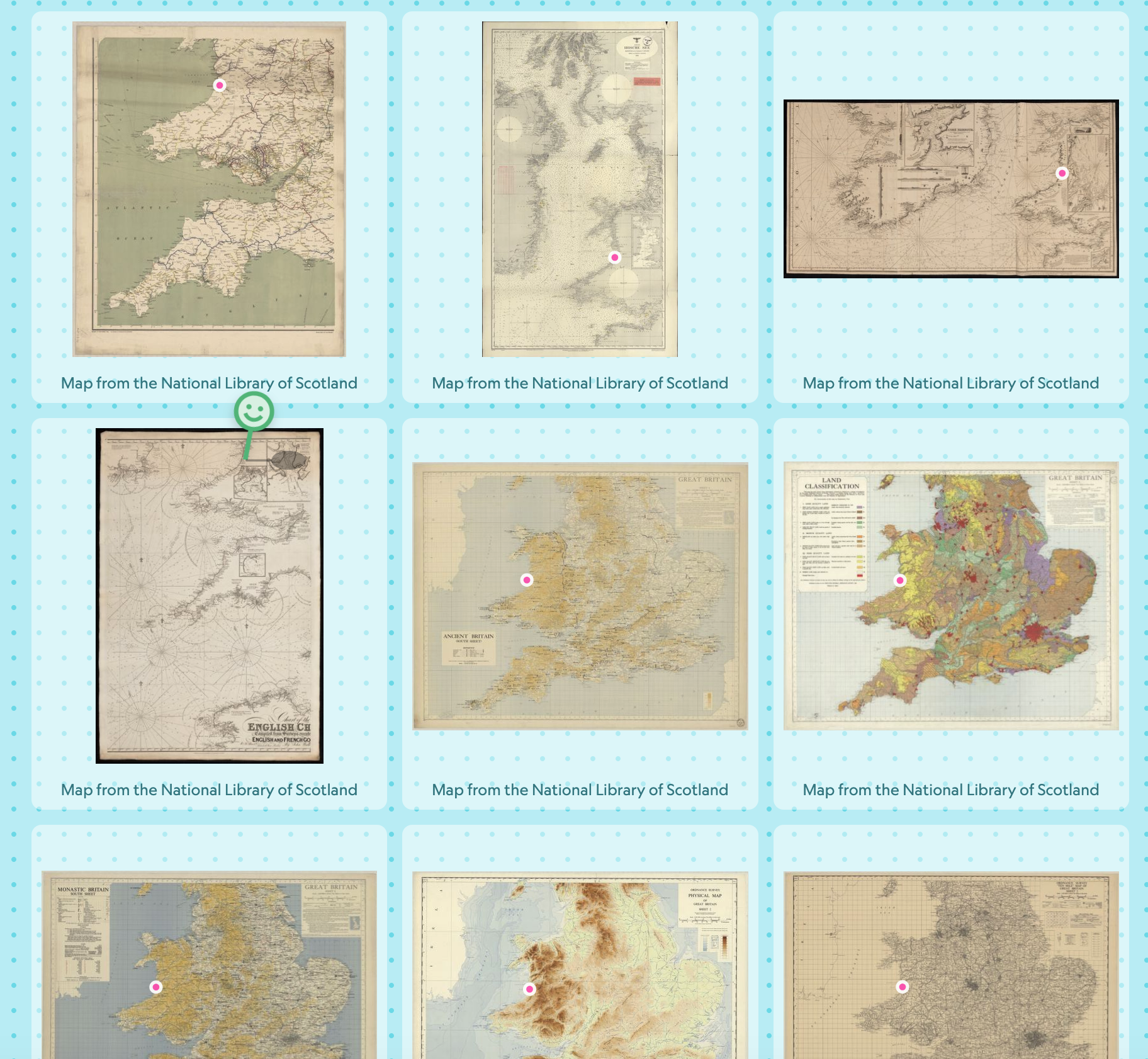
Task: Follow National Library link under English Channel chart
Action: point(209,790)
